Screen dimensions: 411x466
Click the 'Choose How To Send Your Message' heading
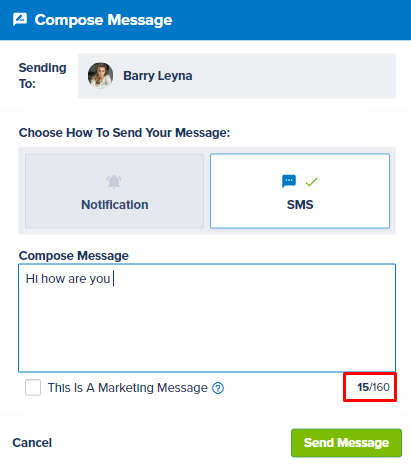(124, 133)
